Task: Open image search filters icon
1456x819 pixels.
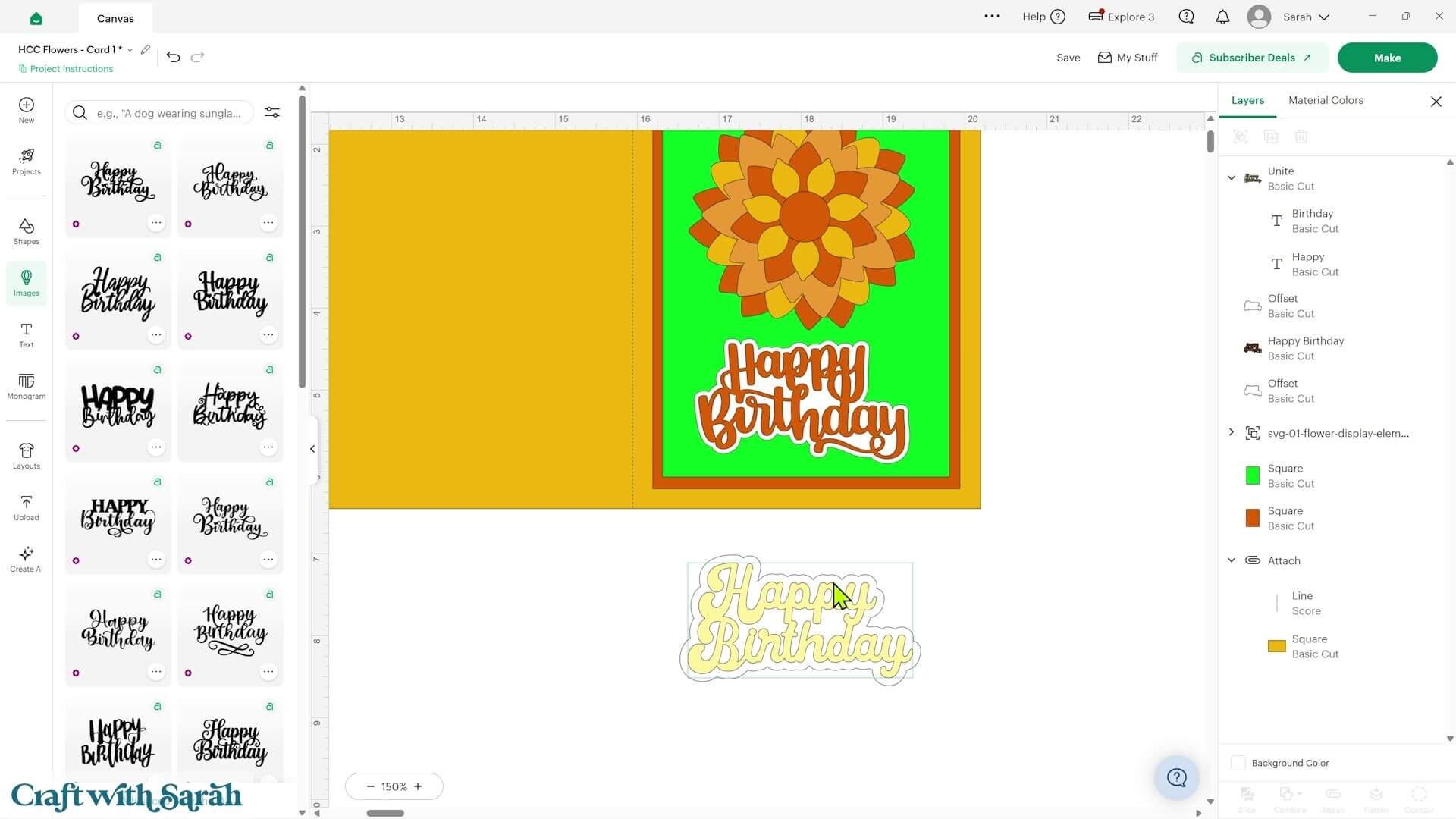Action: (x=272, y=112)
